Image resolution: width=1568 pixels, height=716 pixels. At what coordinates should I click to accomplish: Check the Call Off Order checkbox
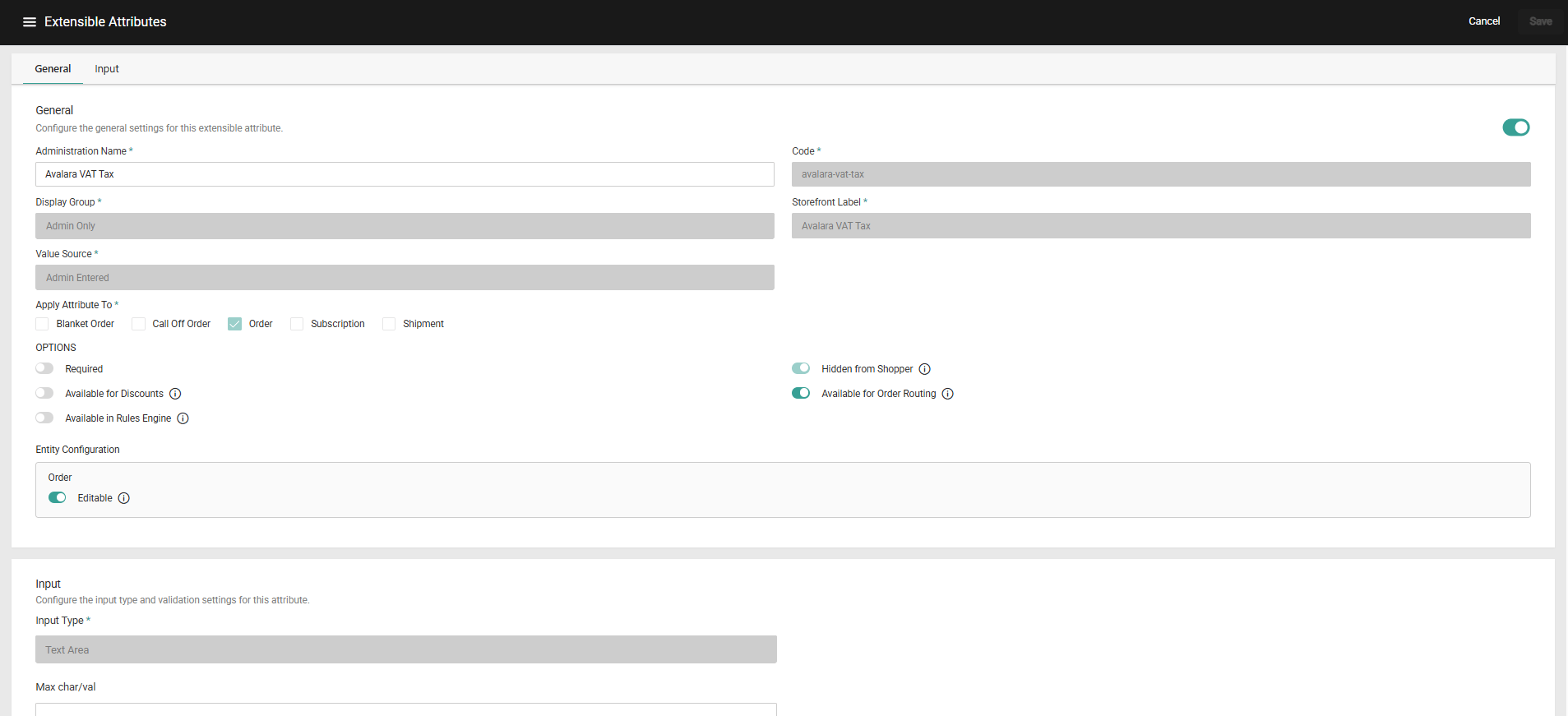[x=138, y=324]
